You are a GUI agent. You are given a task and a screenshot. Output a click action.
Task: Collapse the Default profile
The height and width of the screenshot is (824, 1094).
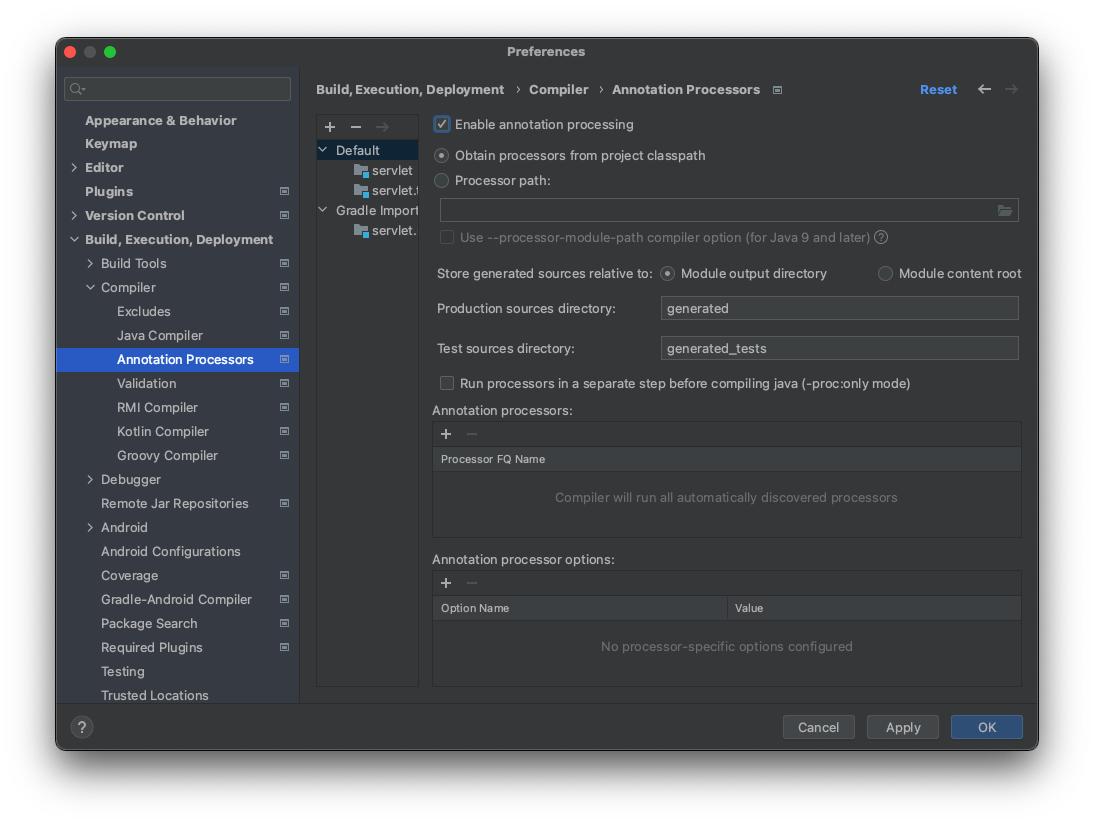(323, 150)
